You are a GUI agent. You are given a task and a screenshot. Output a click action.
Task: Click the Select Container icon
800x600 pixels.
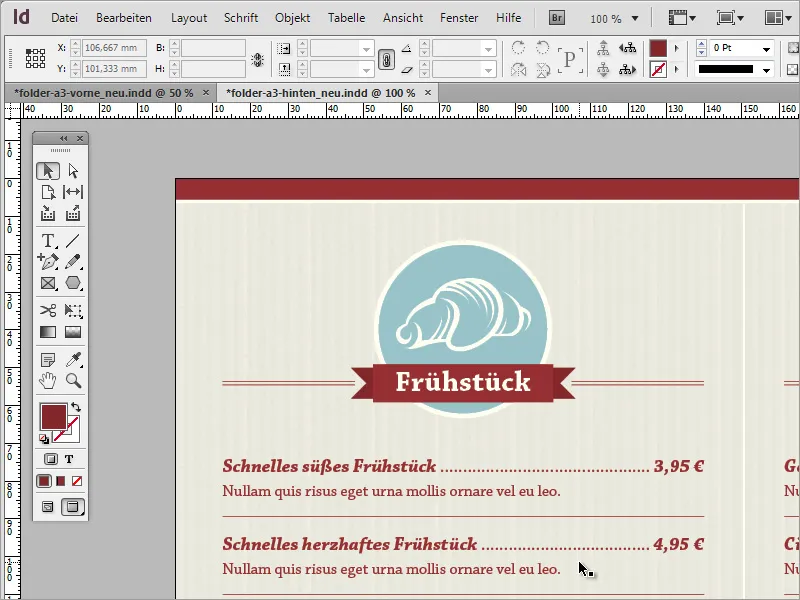603,48
